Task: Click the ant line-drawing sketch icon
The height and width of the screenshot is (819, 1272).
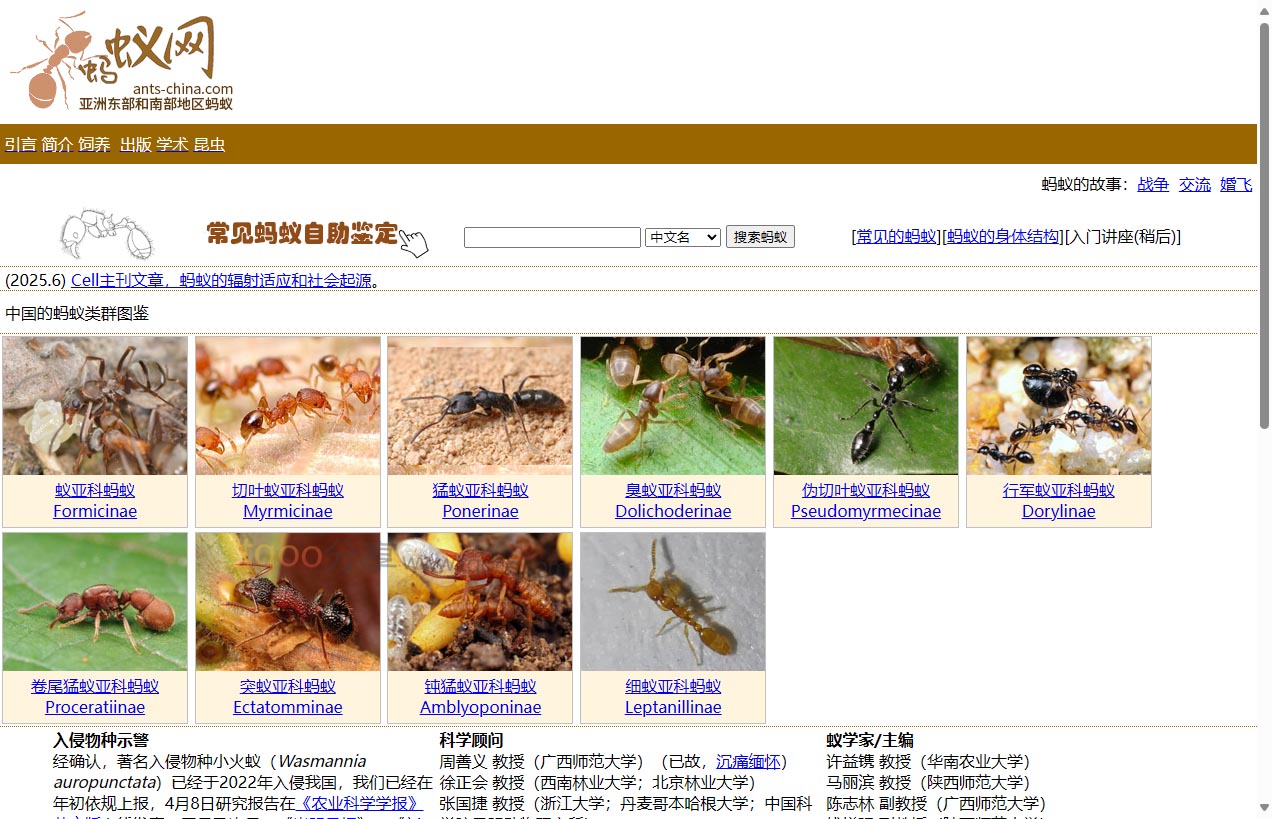Action: coord(107,235)
